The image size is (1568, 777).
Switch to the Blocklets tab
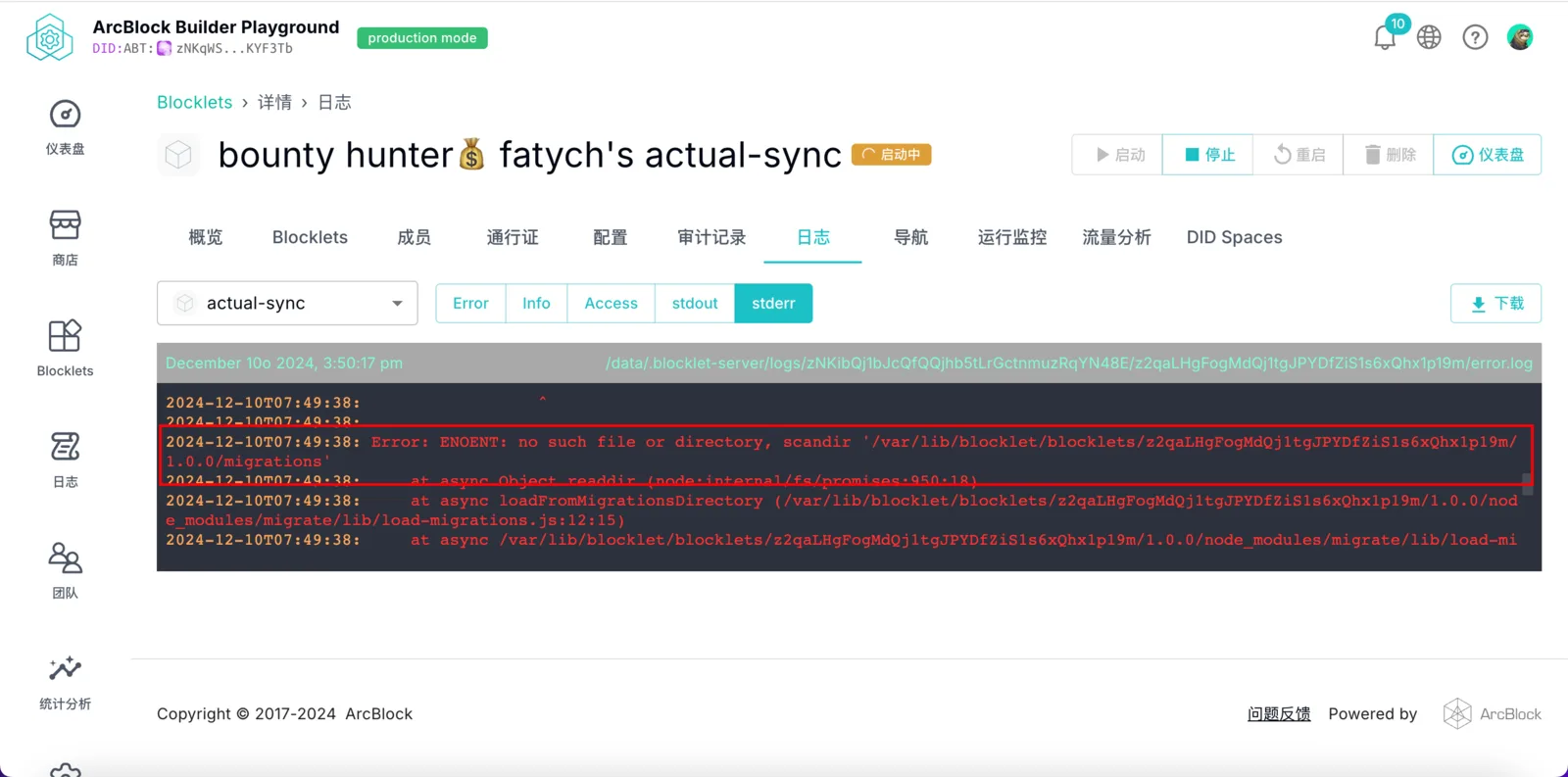(x=310, y=237)
